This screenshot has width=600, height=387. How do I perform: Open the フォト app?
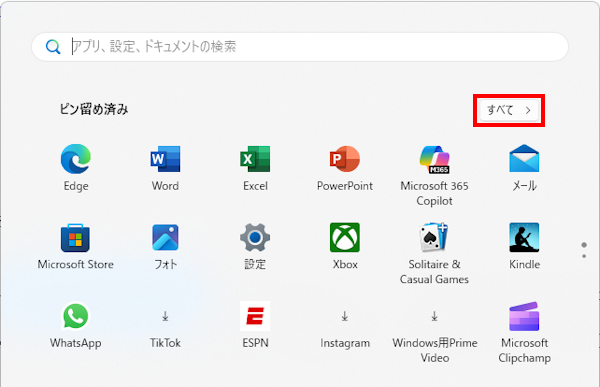tap(165, 238)
